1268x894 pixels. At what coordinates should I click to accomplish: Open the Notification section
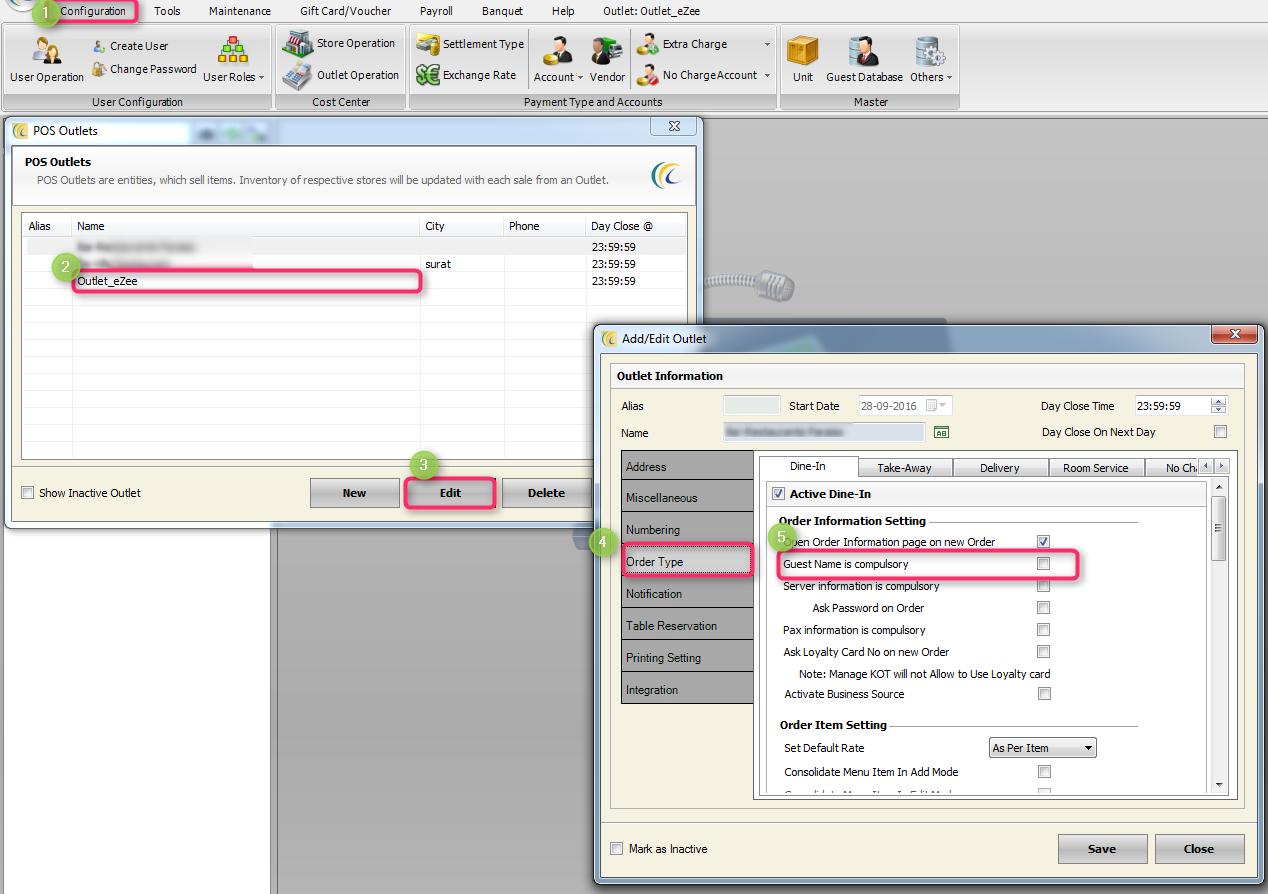pos(687,594)
